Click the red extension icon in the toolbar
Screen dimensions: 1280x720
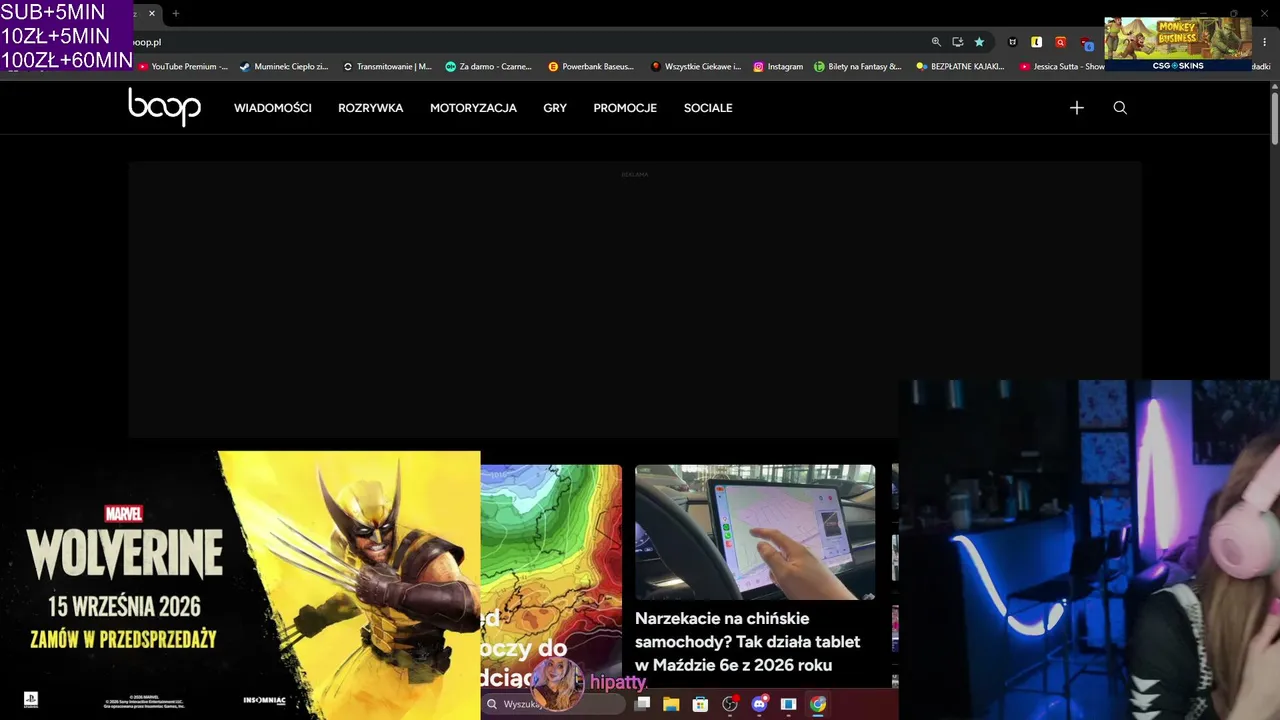tap(1060, 42)
